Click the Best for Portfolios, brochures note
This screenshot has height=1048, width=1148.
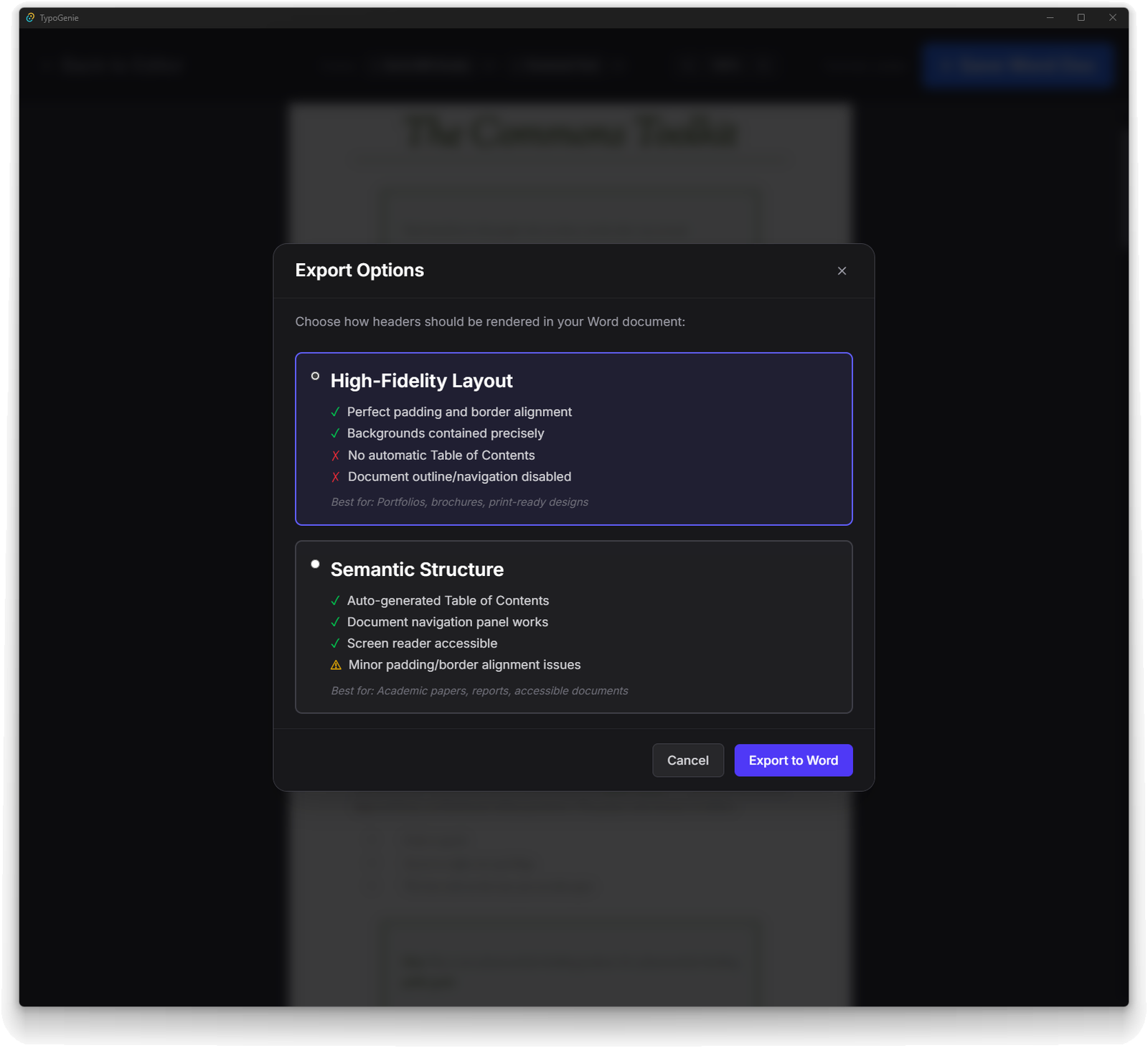(x=459, y=502)
